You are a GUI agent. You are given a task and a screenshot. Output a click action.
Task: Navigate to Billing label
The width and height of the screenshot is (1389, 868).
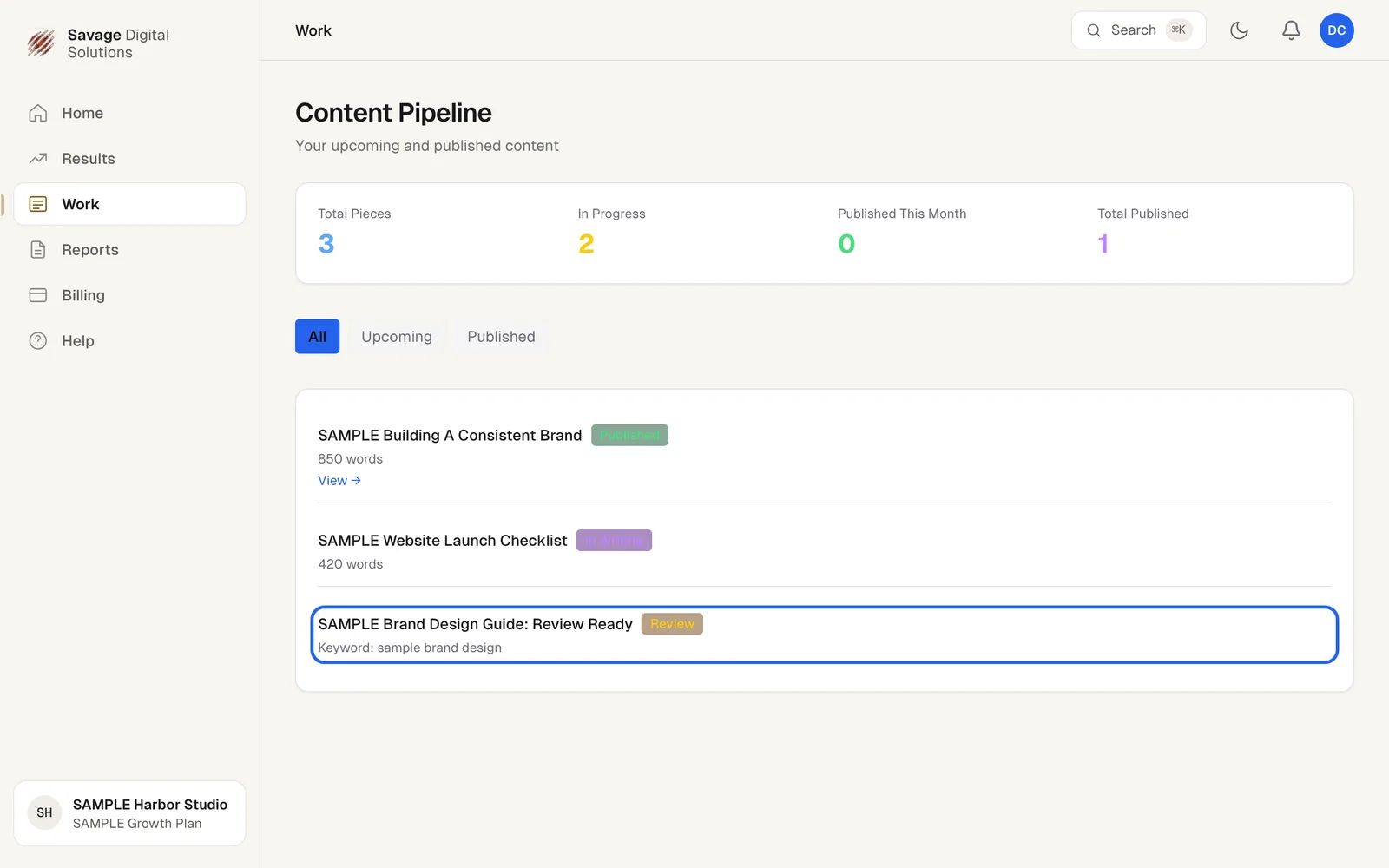(83, 295)
